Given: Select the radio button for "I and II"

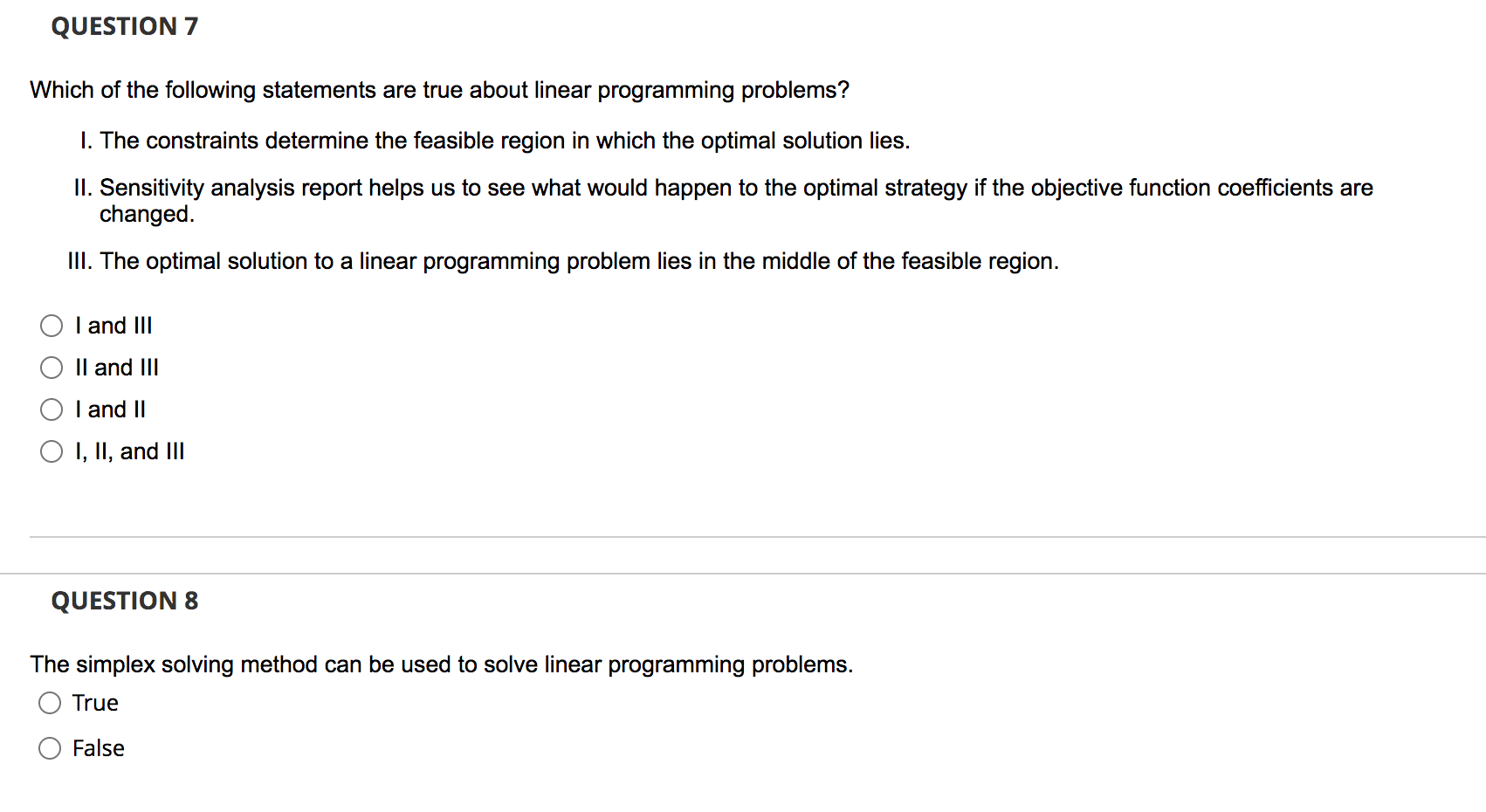Looking at the screenshot, I should (x=52, y=409).
